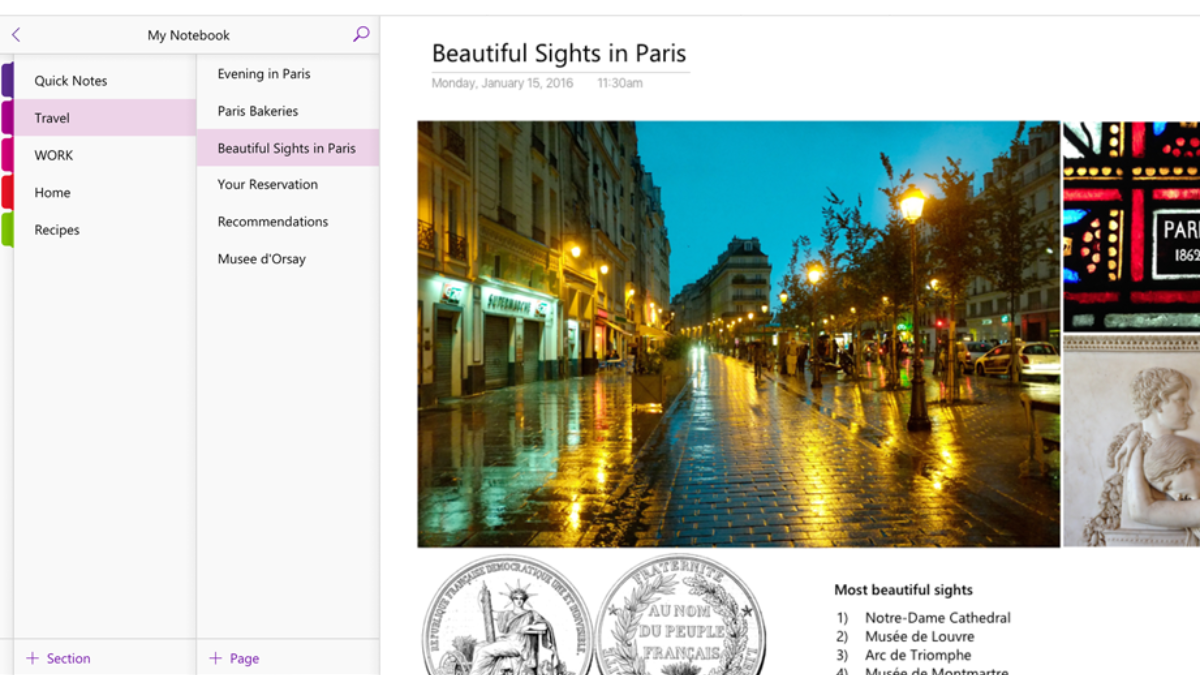The height and width of the screenshot is (675, 1200).
Task: Click the red Home color tab
Action: 7,192
